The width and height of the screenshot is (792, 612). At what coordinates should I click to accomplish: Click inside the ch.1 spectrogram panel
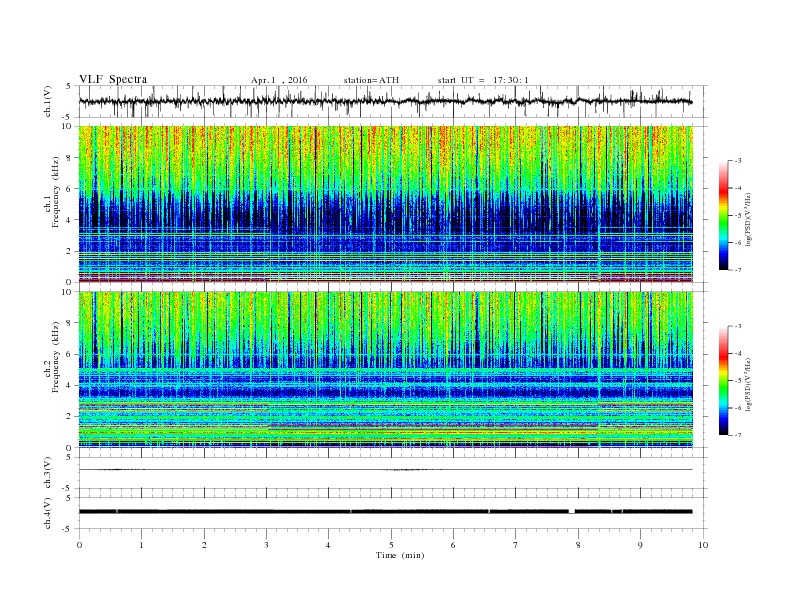385,204
